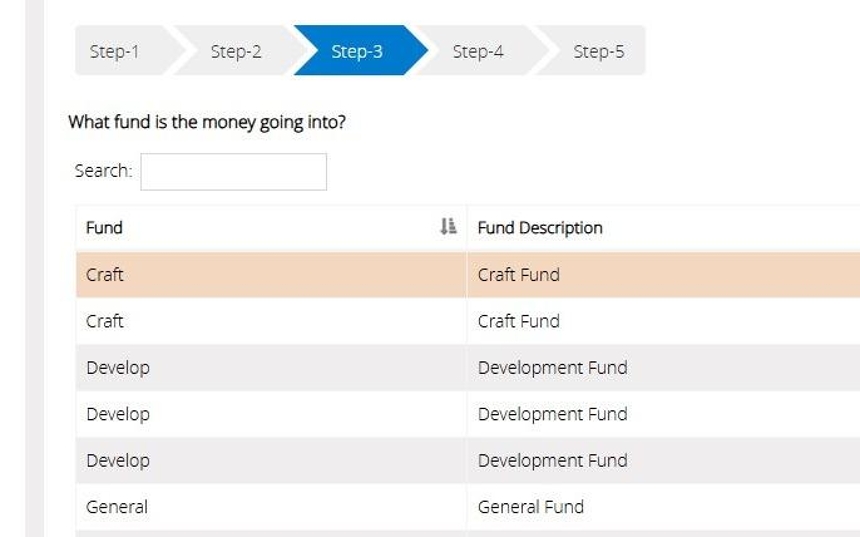
Task: Switch to the Step-5 tab
Action: tap(598, 52)
